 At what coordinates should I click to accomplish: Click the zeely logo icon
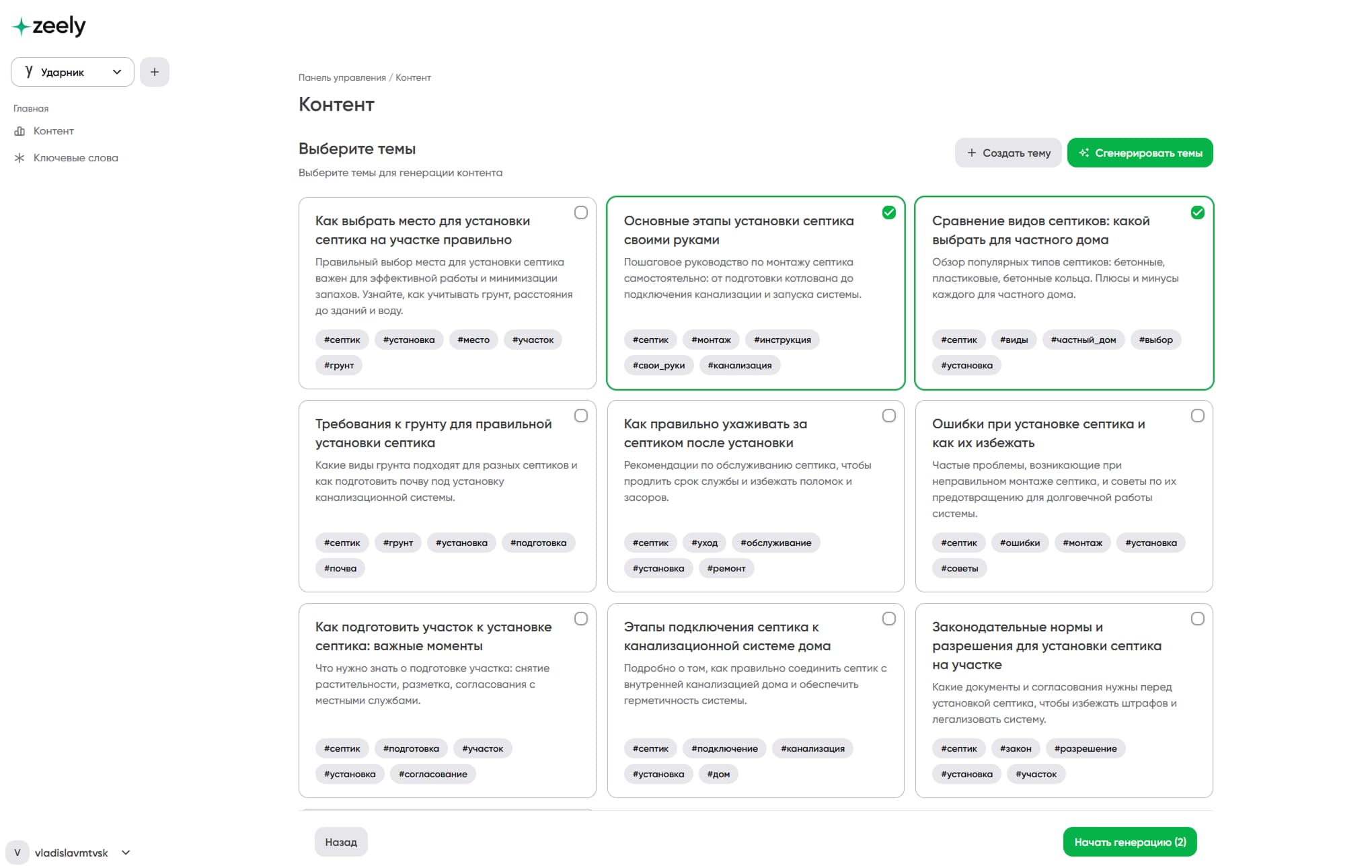click(x=21, y=26)
